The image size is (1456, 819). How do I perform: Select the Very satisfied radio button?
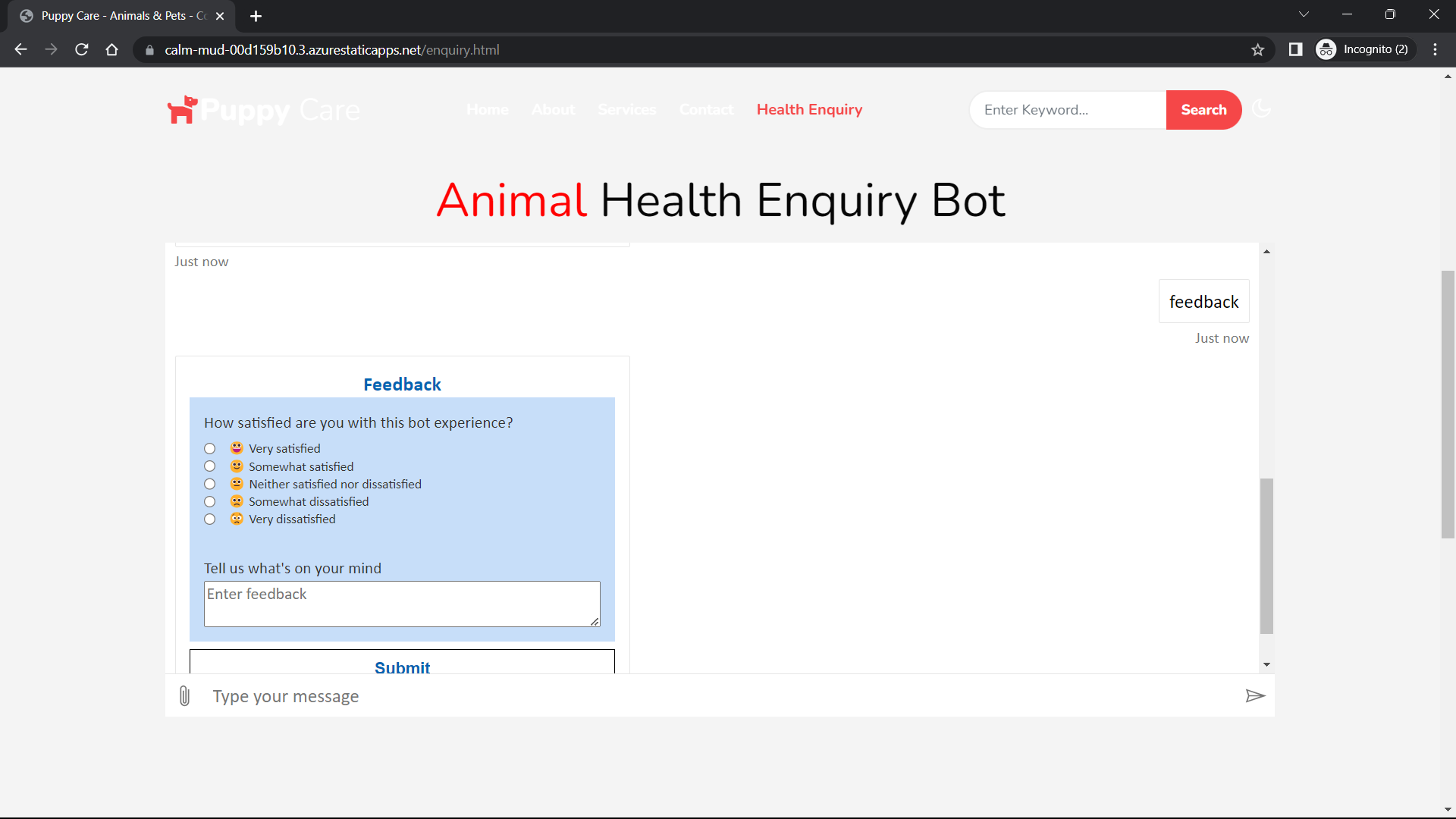coord(209,448)
